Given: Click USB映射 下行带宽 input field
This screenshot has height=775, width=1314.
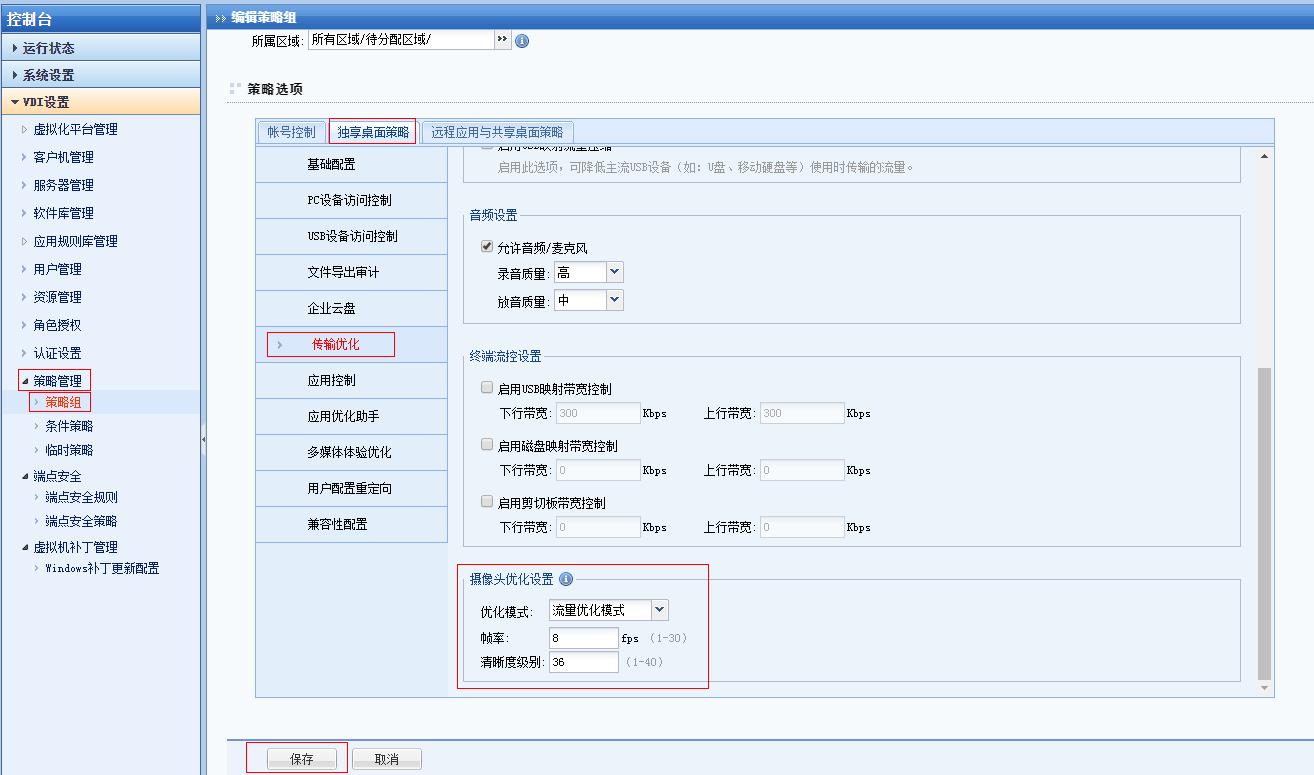Looking at the screenshot, I should point(598,413).
